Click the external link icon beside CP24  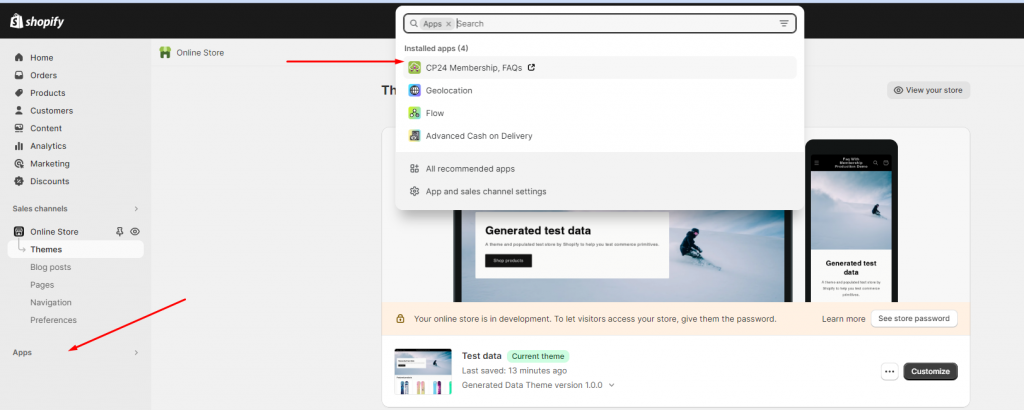pos(531,67)
